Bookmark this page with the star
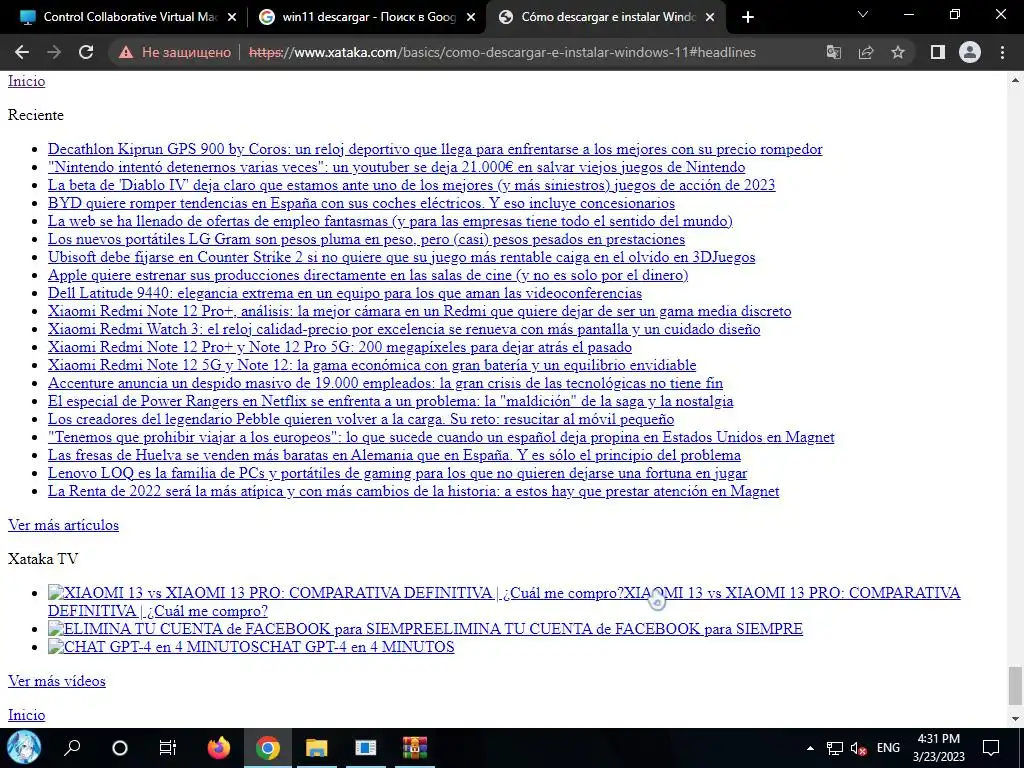 [898, 52]
